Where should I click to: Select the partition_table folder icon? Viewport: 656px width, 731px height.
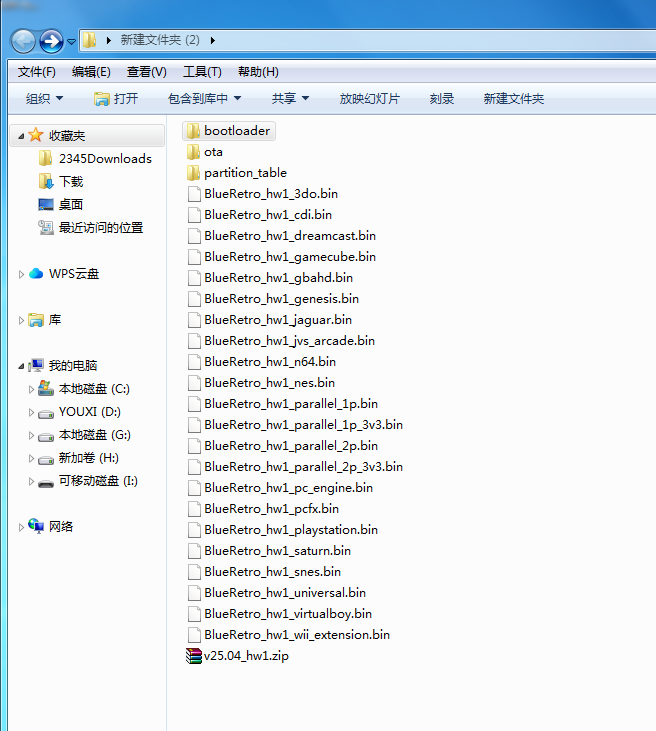193,173
